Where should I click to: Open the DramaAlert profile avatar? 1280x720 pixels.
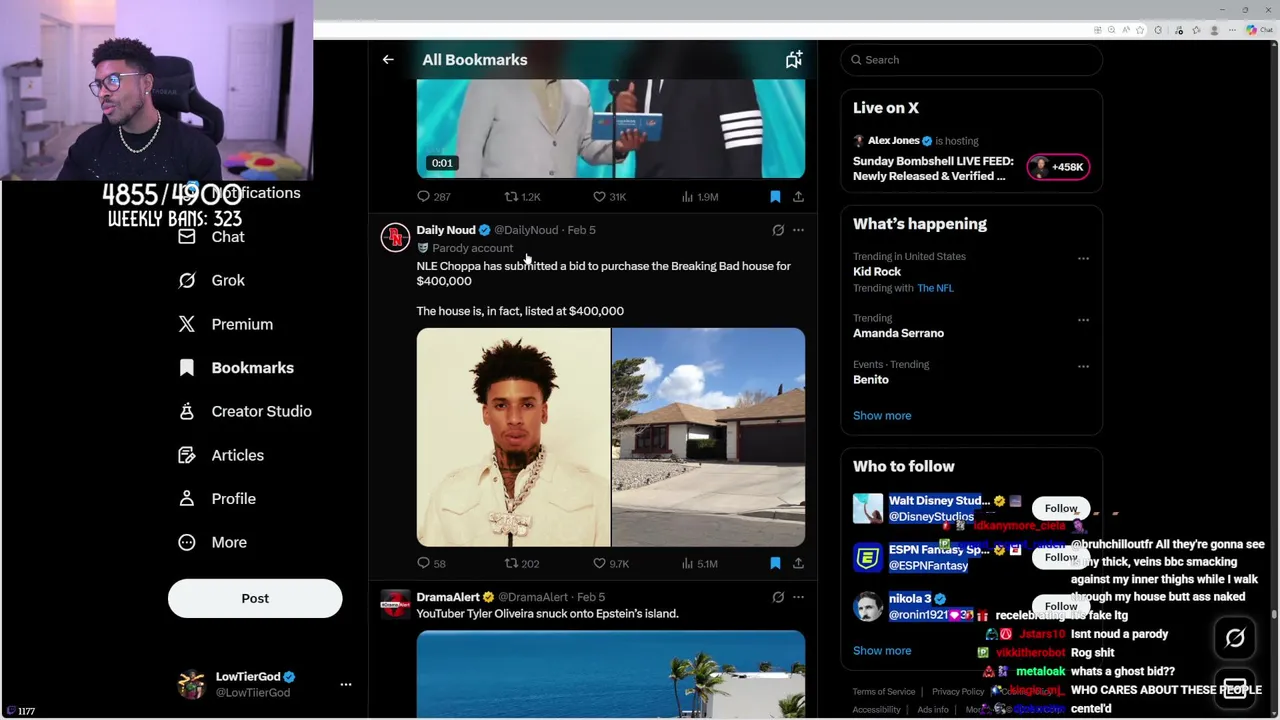tap(395, 604)
